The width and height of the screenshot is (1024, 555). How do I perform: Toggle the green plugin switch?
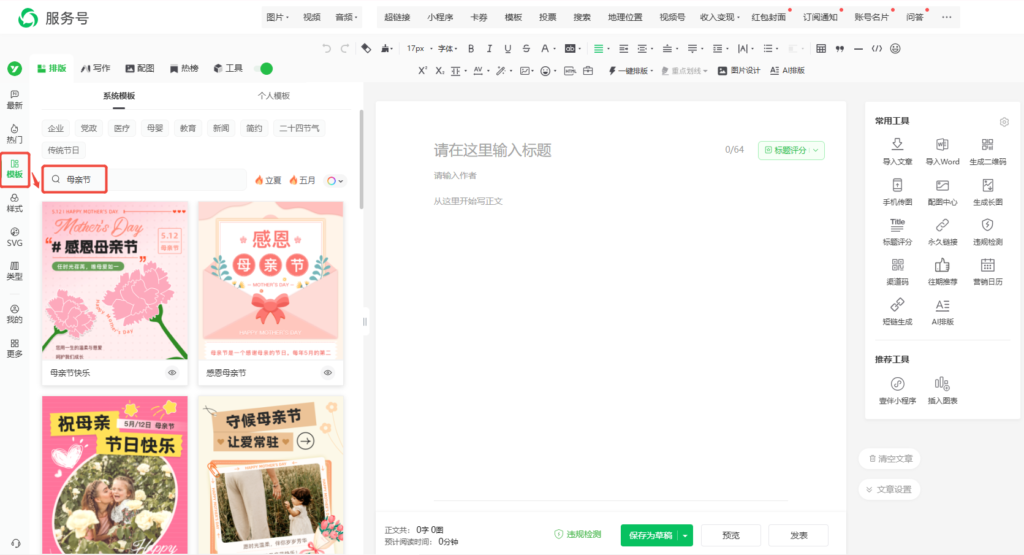pyautogui.click(x=265, y=69)
